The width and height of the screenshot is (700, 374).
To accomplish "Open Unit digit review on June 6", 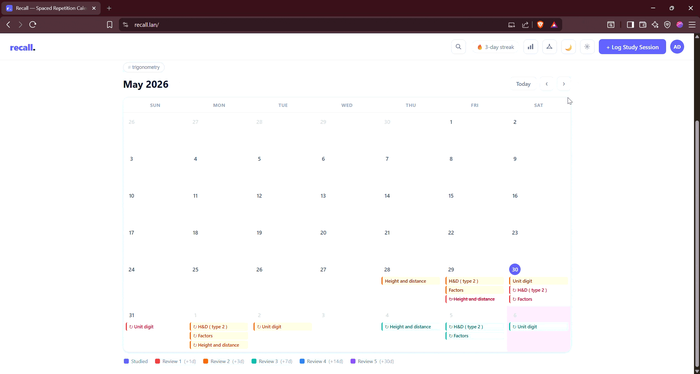I will pyautogui.click(x=538, y=327).
